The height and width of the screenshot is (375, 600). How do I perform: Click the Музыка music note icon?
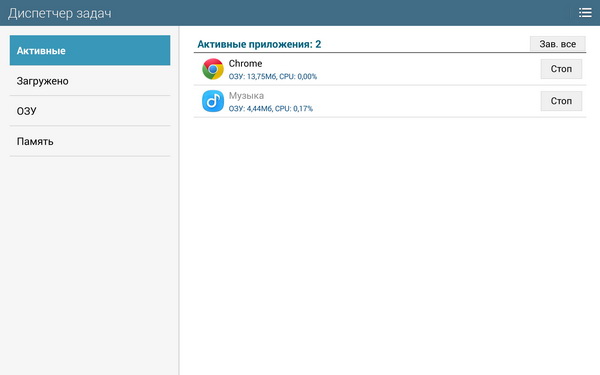[x=213, y=101]
